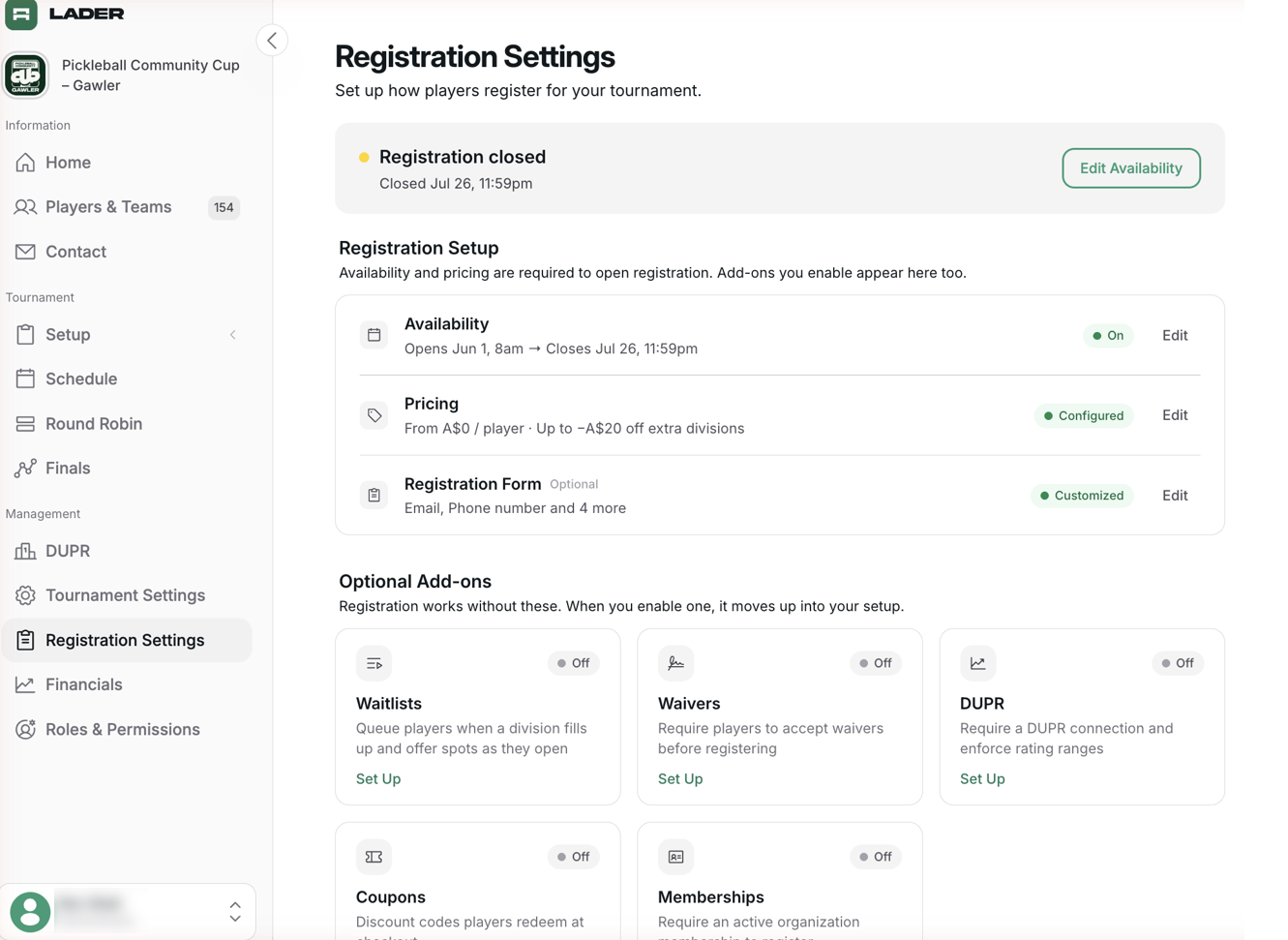The height and width of the screenshot is (940, 1288).
Task: Click Set Up under Waivers
Action: click(x=680, y=778)
